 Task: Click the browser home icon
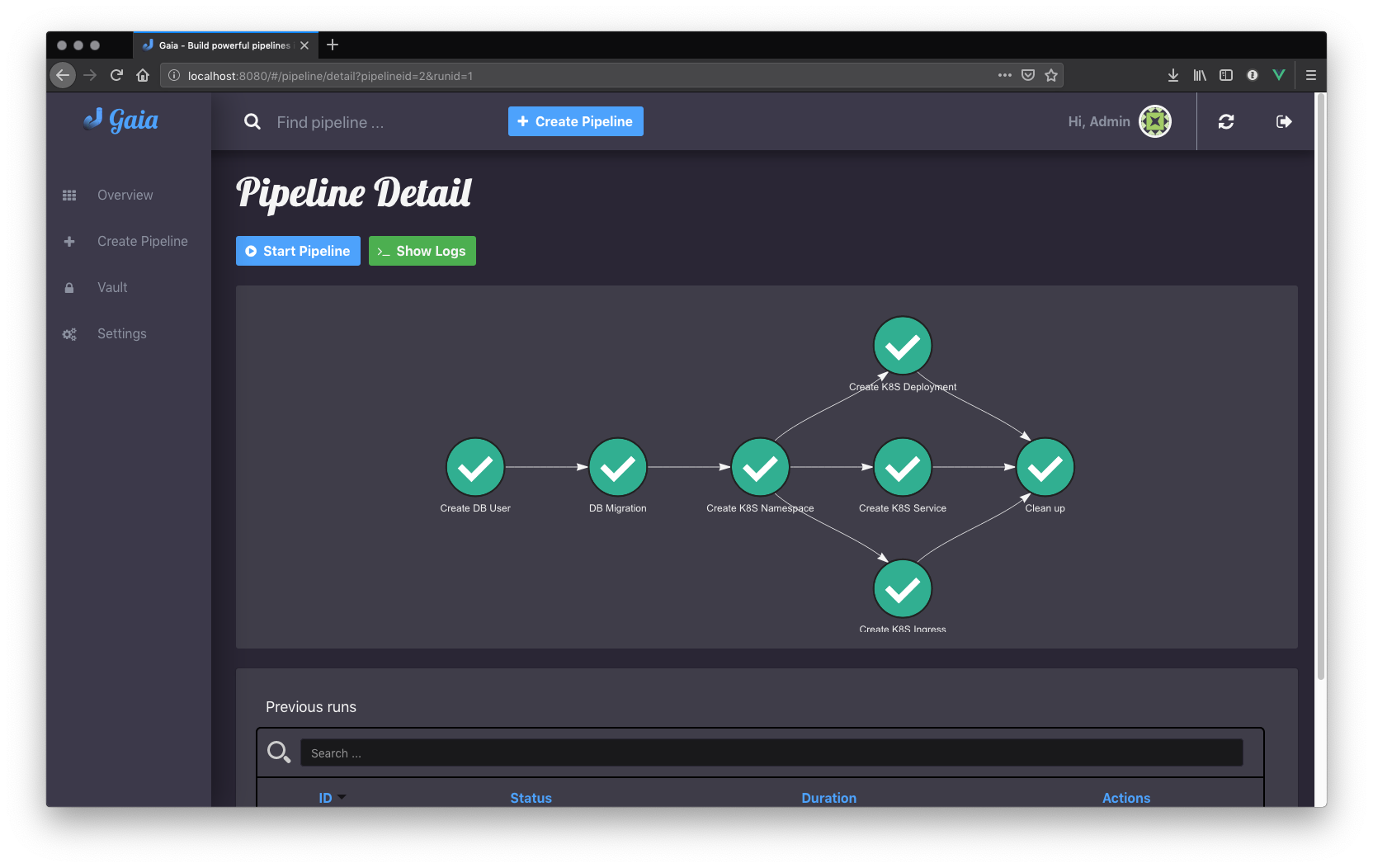[x=143, y=75]
